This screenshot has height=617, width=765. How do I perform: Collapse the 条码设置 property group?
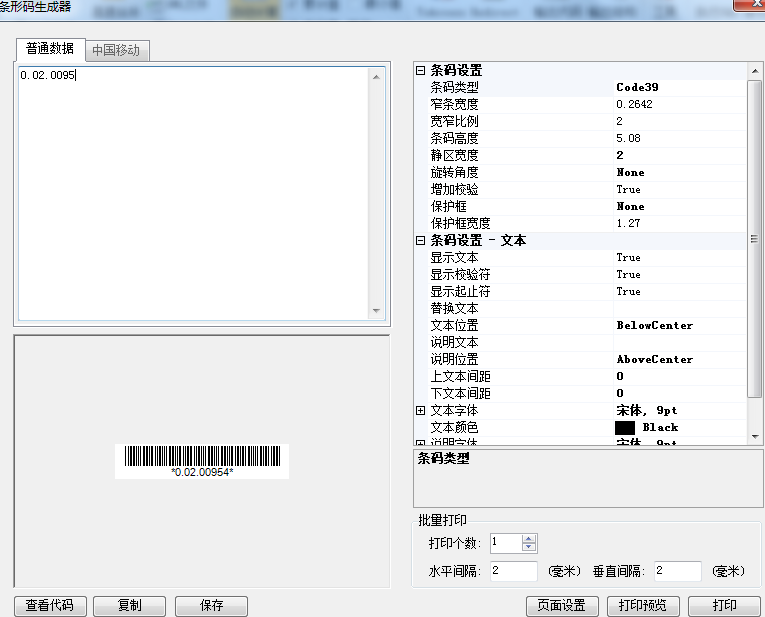click(x=420, y=70)
